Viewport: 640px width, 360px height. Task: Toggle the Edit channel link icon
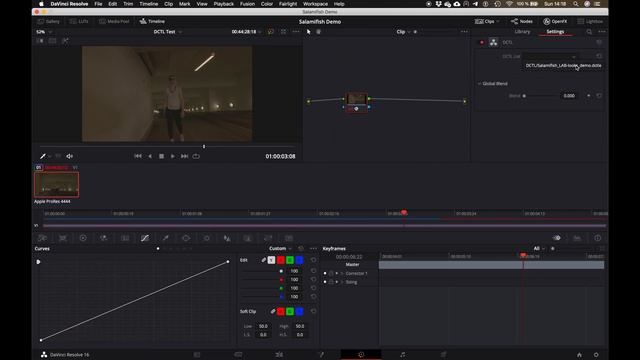tap(263, 260)
